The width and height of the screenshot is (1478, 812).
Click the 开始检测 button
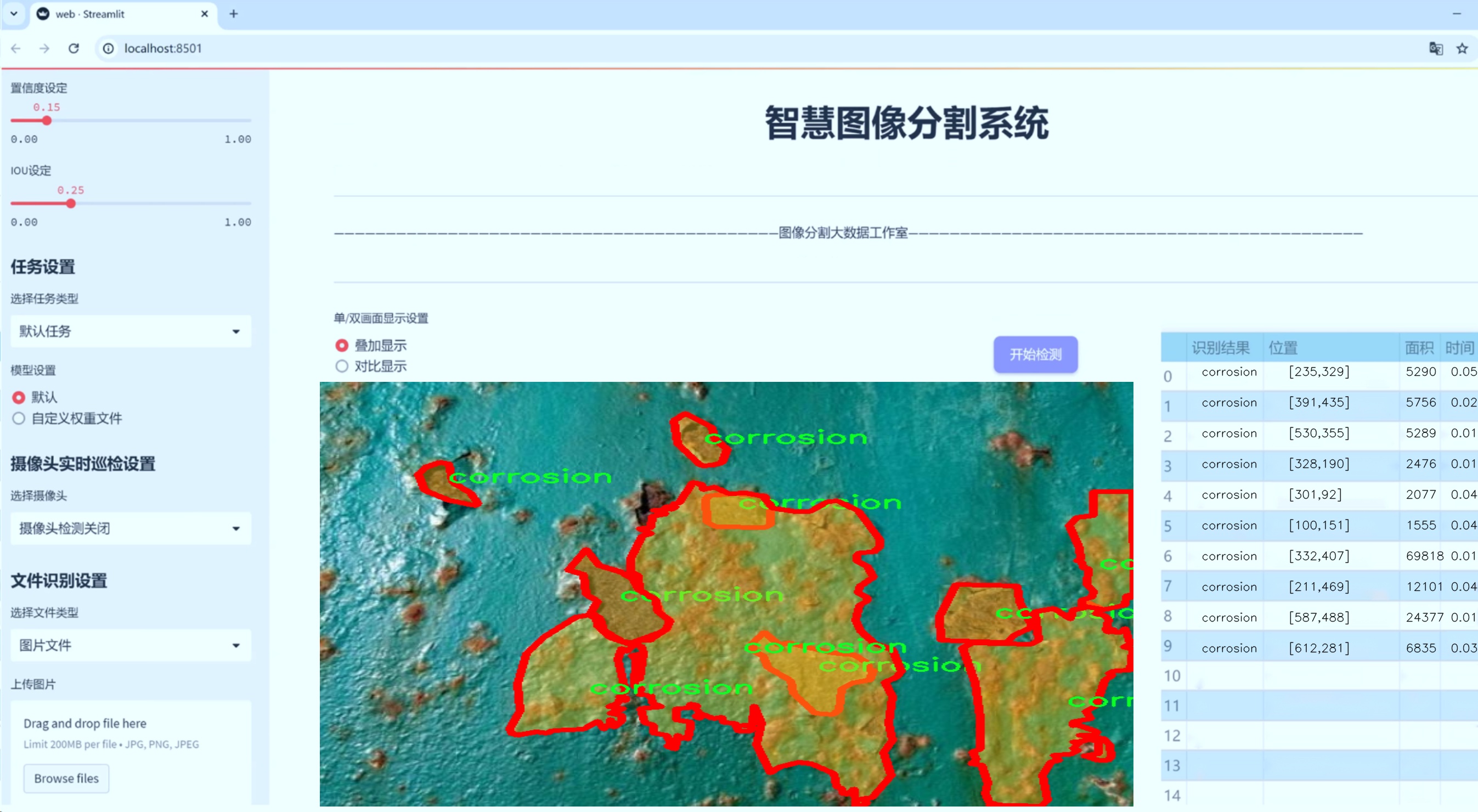coord(1036,354)
